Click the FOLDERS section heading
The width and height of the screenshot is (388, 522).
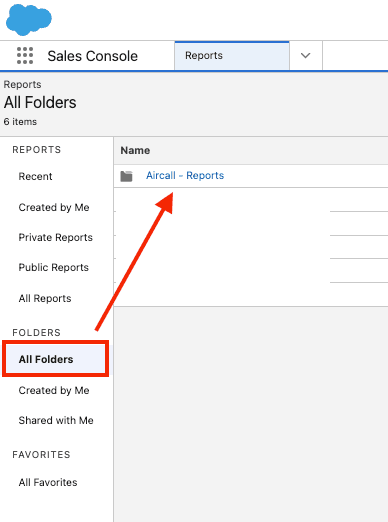[x=37, y=333]
